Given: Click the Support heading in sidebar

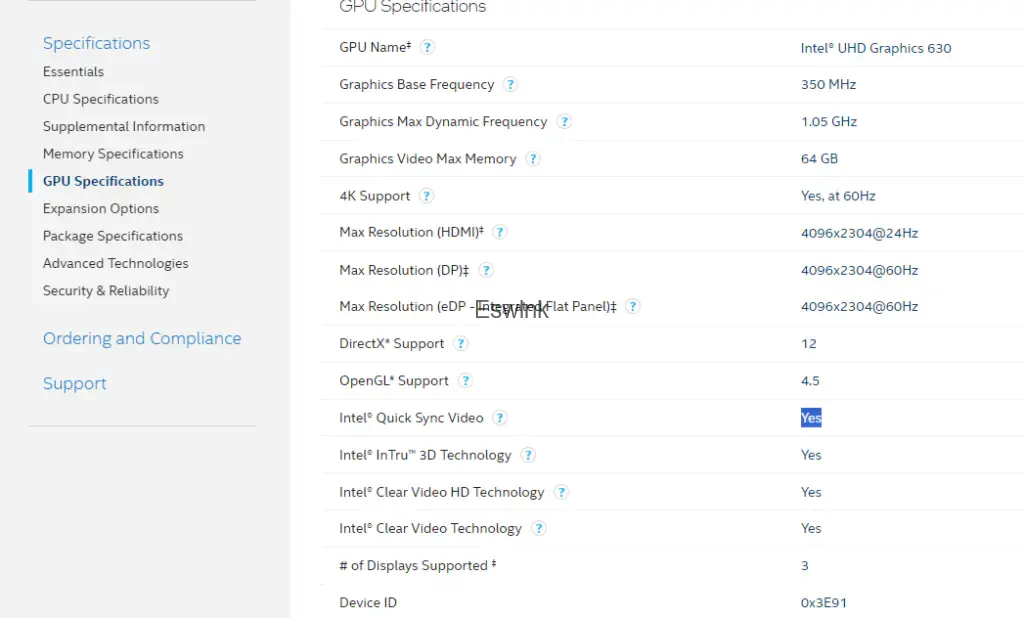Looking at the screenshot, I should coord(75,384).
